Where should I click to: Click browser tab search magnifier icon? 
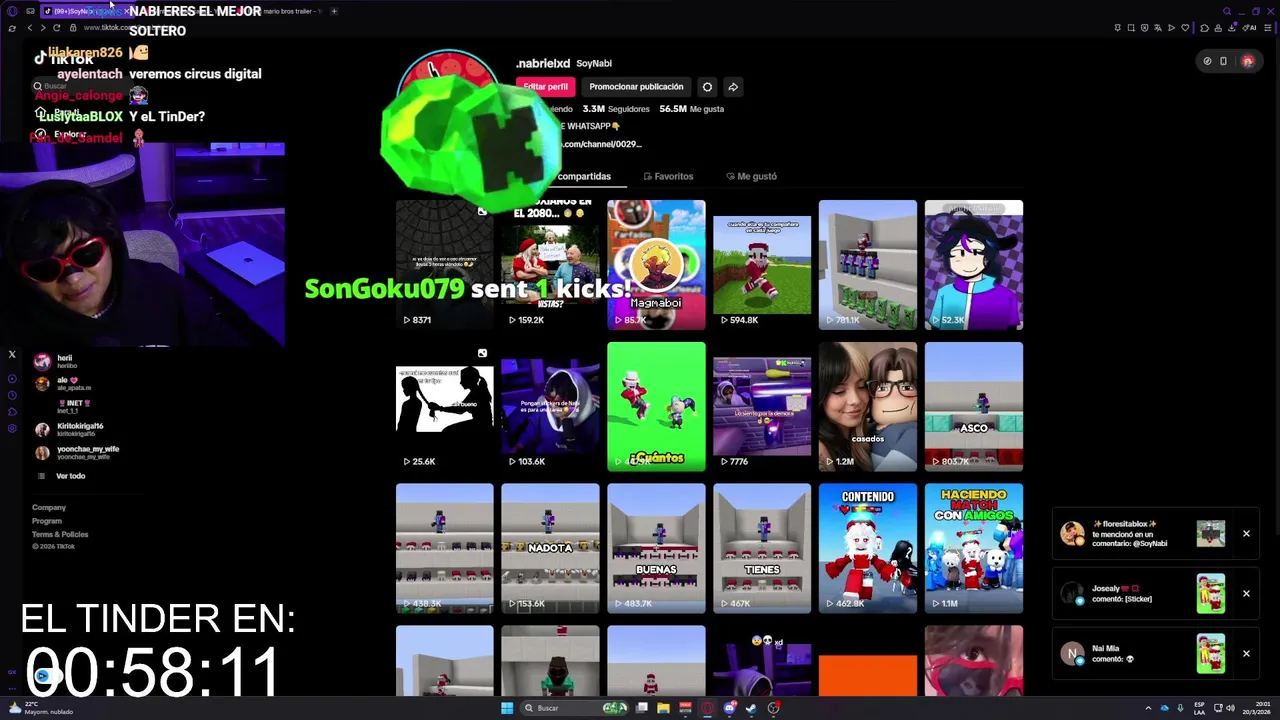tap(1227, 11)
